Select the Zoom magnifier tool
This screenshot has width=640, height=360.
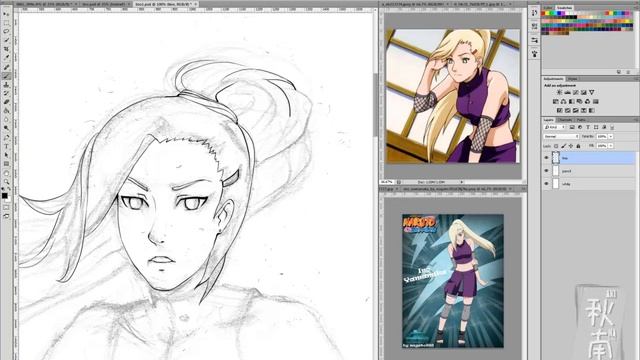tap(6, 182)
